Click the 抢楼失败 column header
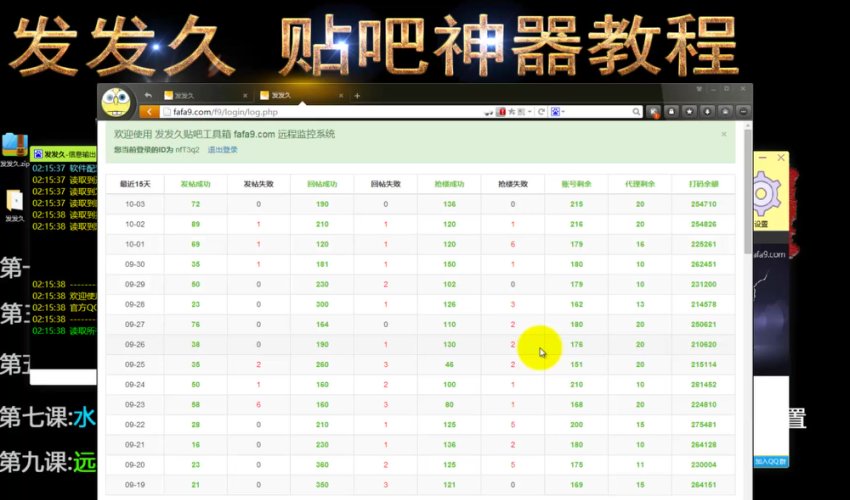The height and width of the screenshot is (500, 850). [x=513, y=184]
